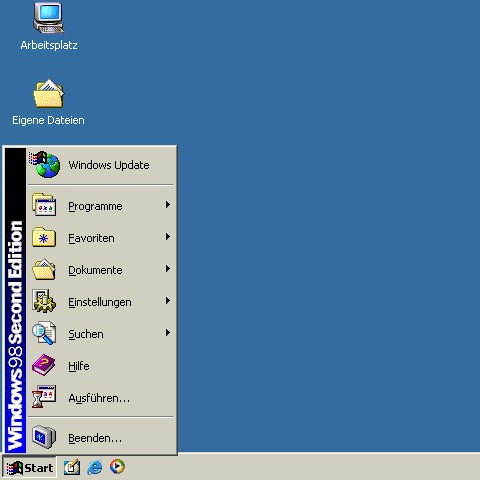Expand the Programme submenu arrow
480x480 pixels.
(168, 205)
